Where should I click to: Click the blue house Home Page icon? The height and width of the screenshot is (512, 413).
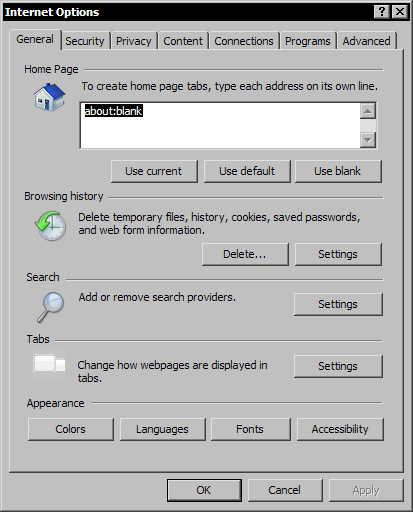pyautogui.click(x=49, y=97)
